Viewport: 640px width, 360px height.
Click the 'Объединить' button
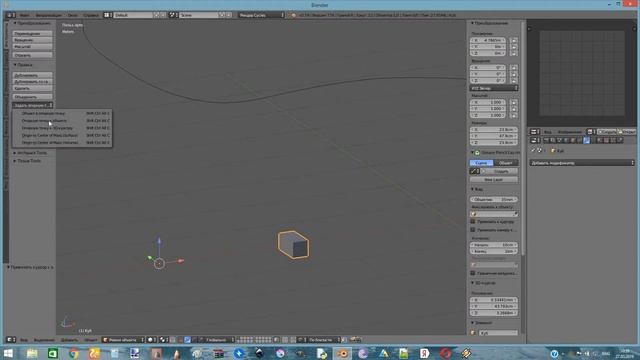tap(32, 97)
